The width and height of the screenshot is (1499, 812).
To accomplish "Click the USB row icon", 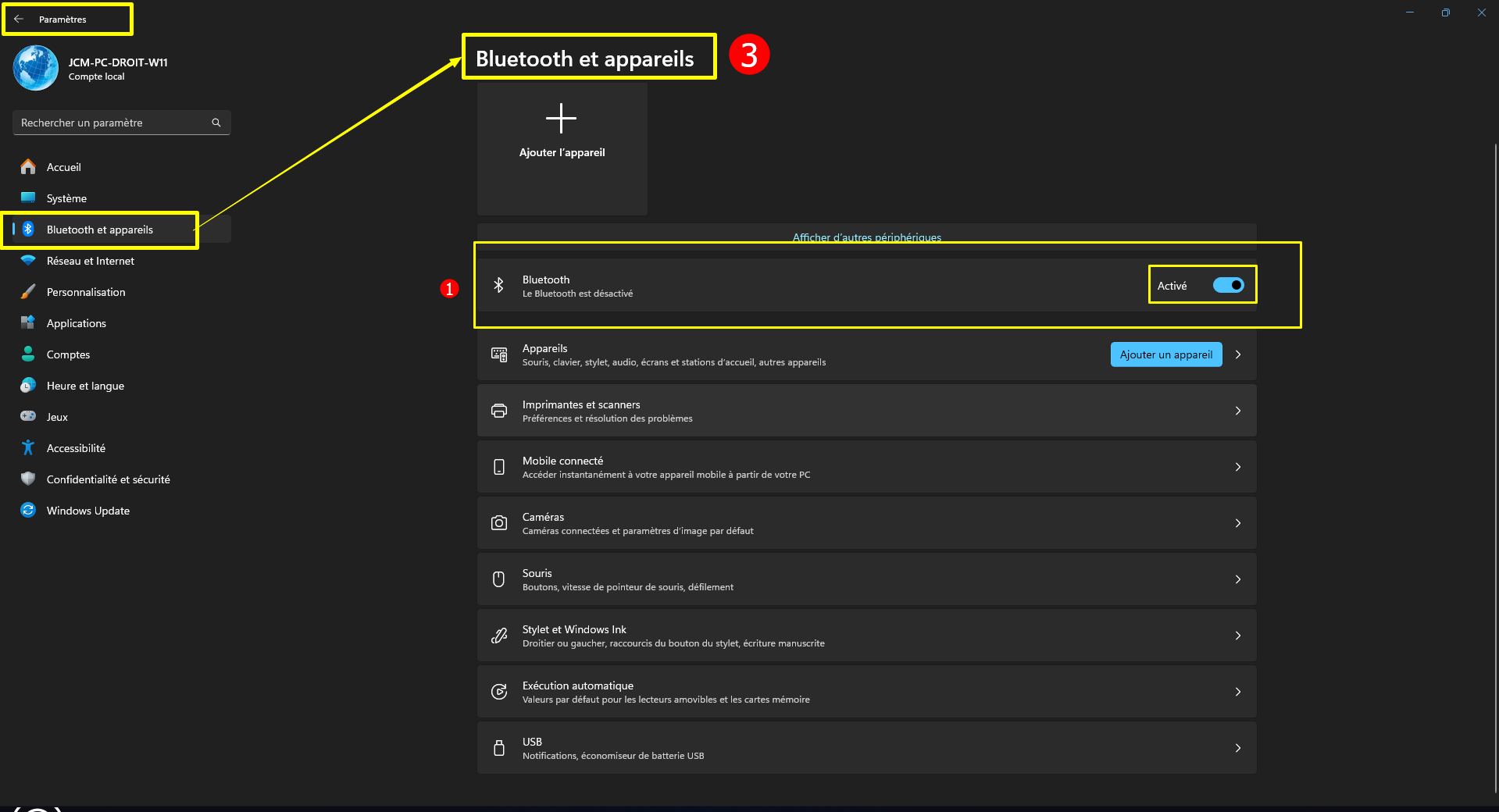I will pos(499,748).
